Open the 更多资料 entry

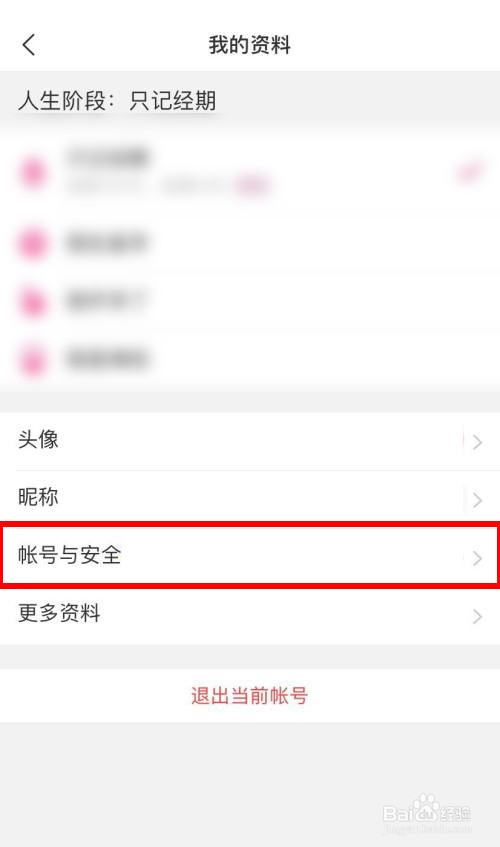point(250,615)
